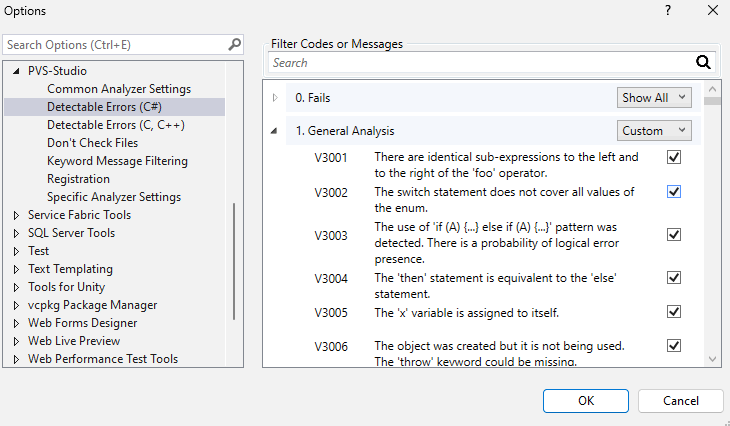730x426 pixels.
Task: Open the Custom dropdown for General Analysis
Action: click(654, 131)
